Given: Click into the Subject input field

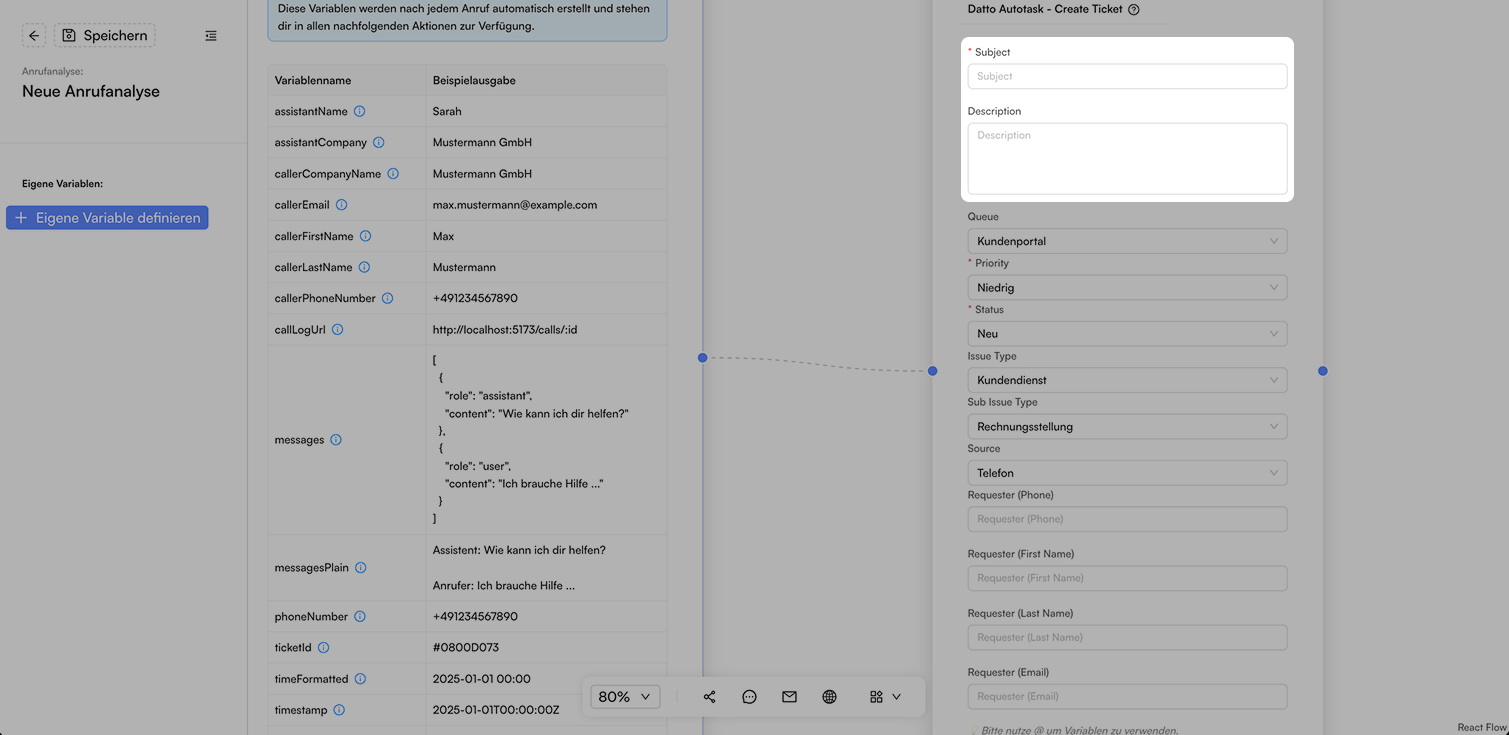Looking at the screenshot, I should point(1127,76).
